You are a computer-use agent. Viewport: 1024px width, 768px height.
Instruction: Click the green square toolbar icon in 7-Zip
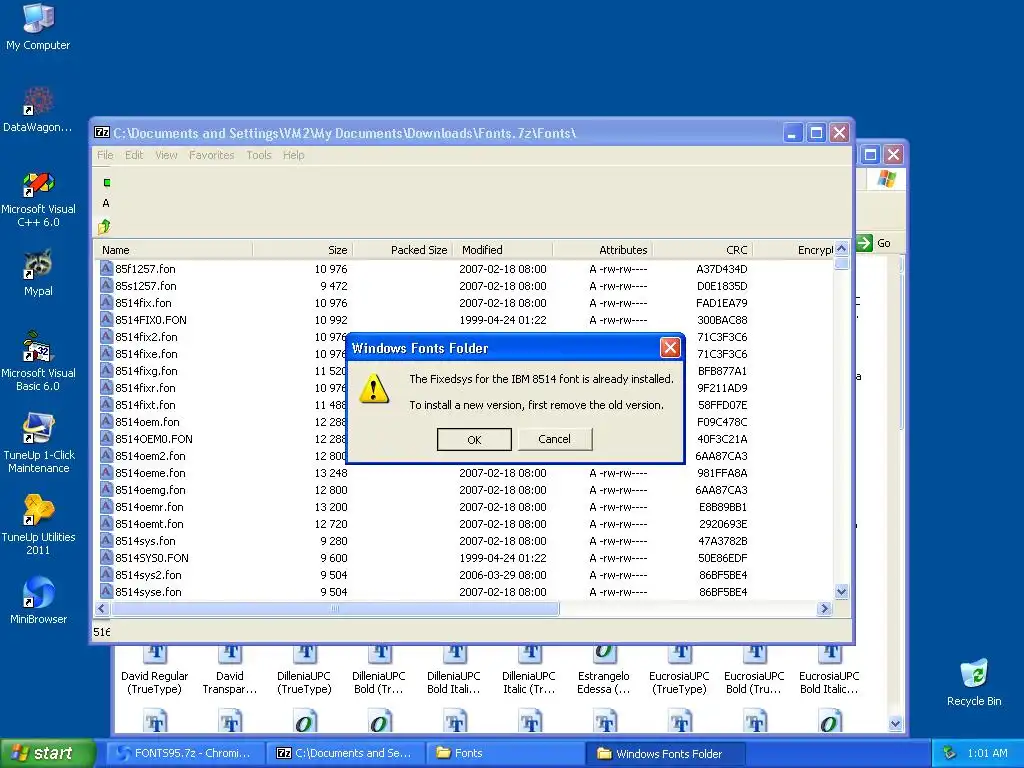pyautogui.click(x=107, y=183)
